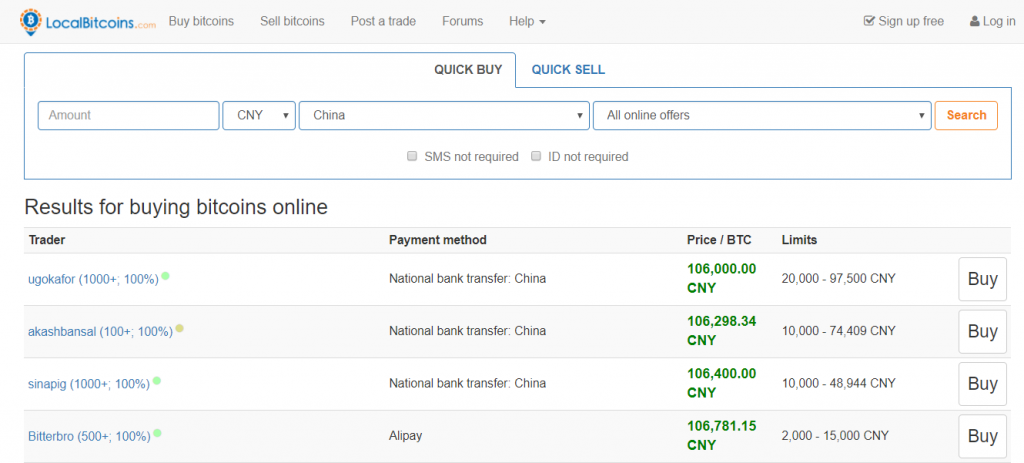Open trader akashbansal profile link

pyautogui.click(x=101, y=332)
